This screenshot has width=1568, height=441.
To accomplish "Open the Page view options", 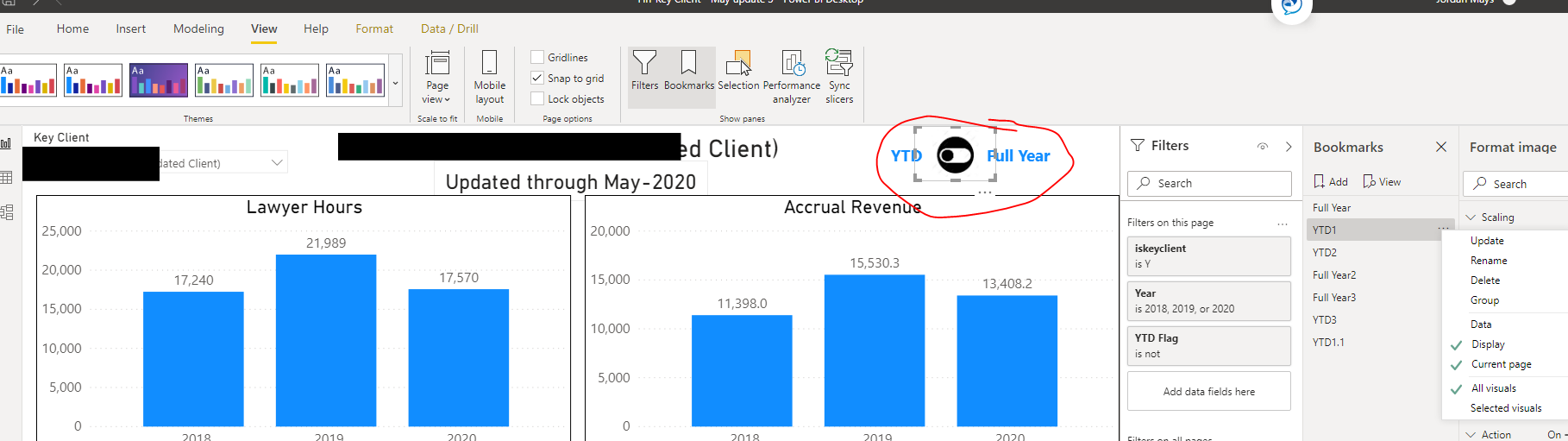I will (437, 77).
